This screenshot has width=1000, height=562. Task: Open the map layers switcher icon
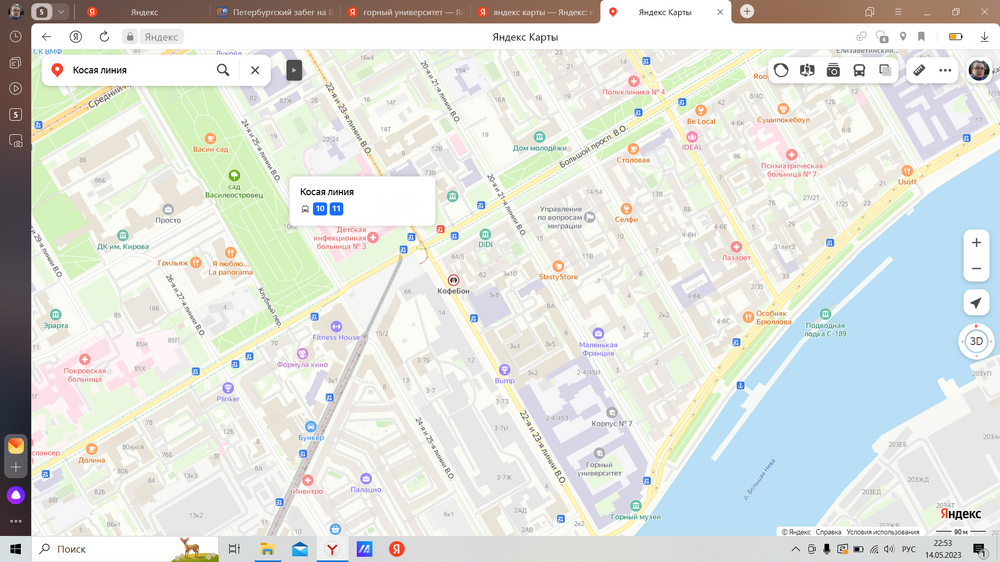click(x=885, y=70)
